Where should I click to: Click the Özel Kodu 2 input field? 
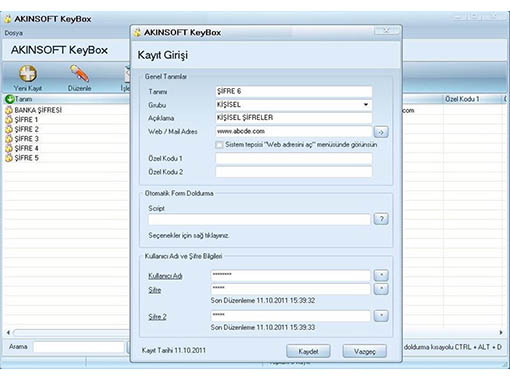294,172
